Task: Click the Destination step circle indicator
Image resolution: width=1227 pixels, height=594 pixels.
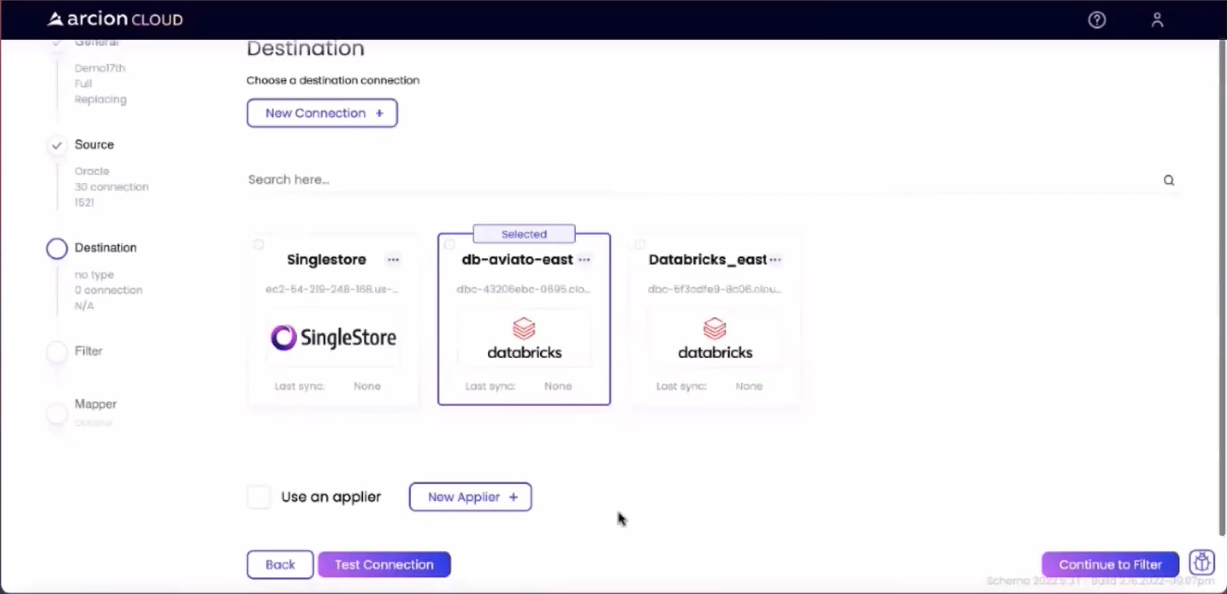Action: [56, 248]
